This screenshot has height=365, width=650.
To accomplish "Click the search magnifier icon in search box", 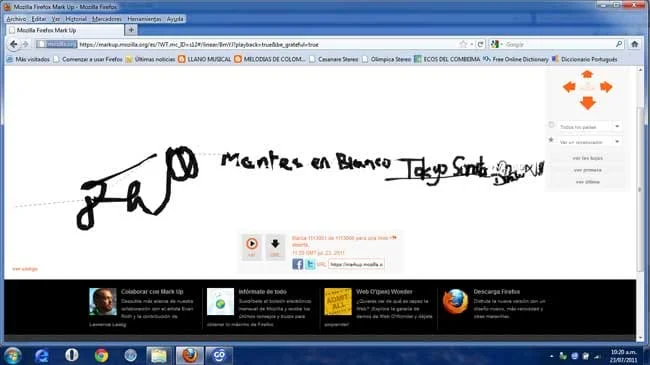I will tap(618, 44).
